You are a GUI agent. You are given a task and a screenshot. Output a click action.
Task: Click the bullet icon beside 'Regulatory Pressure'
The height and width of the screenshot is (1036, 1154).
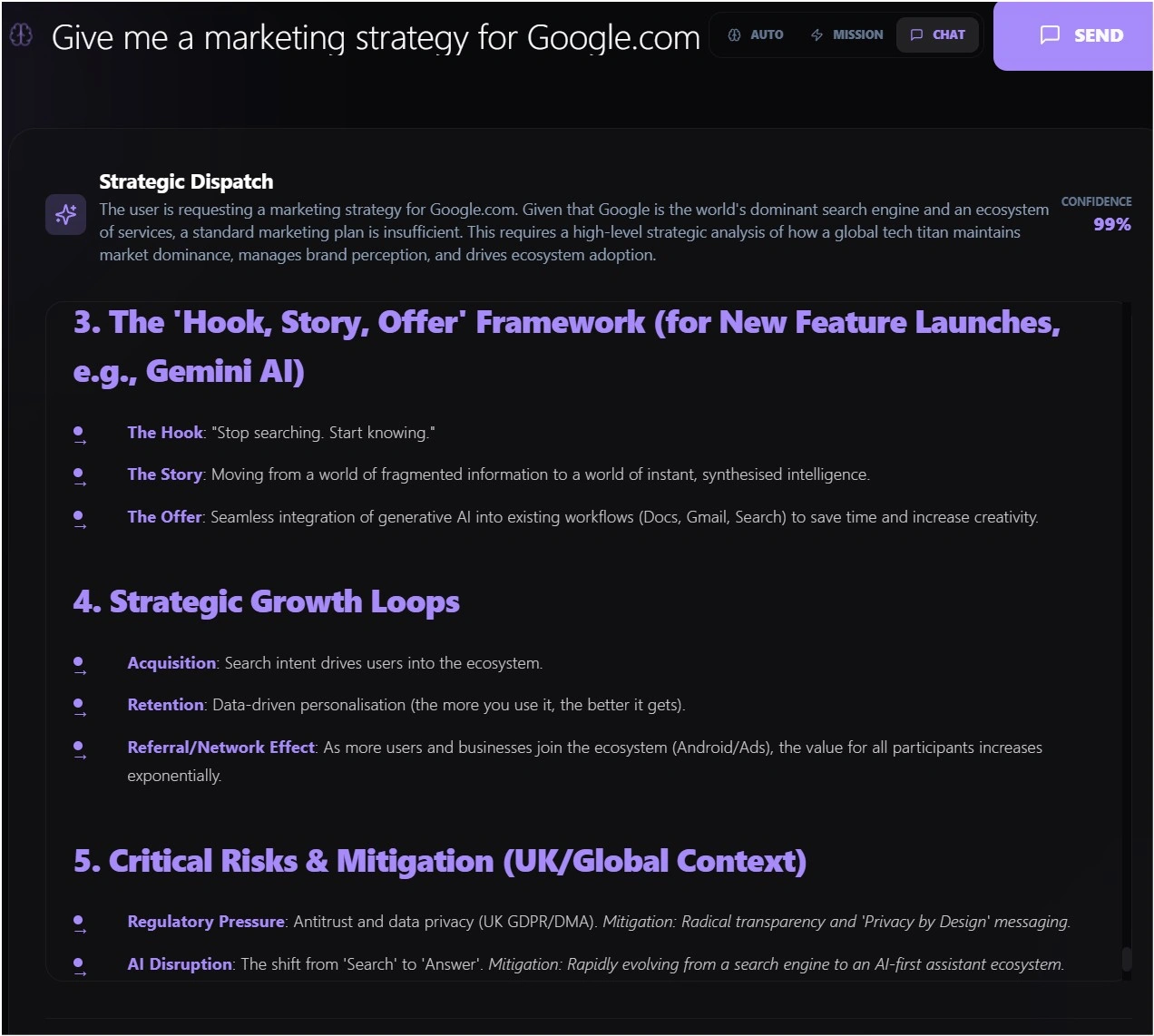(x=80, y=924)
